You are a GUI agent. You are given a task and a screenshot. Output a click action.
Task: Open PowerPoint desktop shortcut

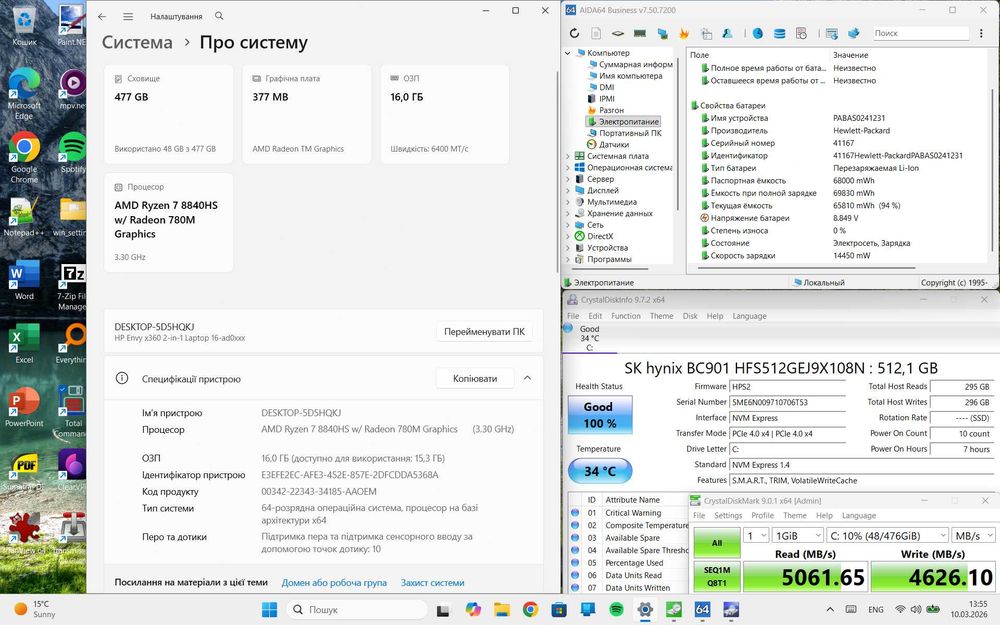pos(24,408)
